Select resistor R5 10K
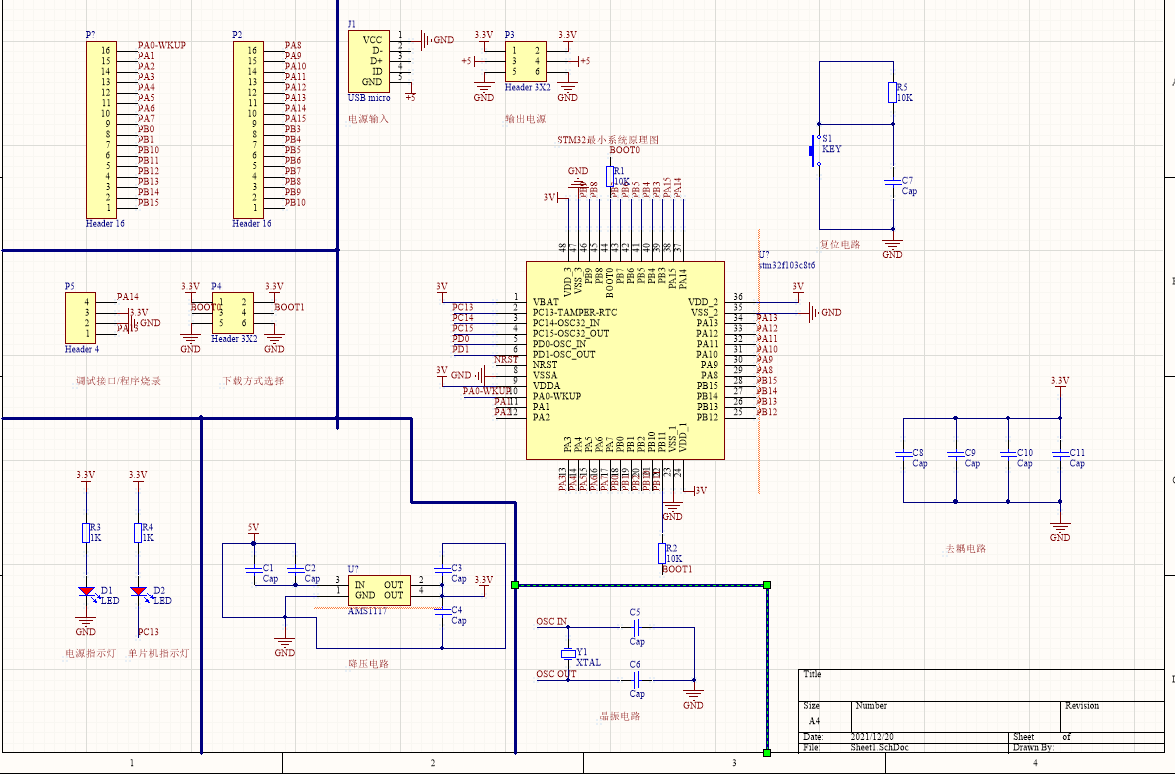This screenshot has width=1175, height=774. pyautogui.click(x=892, y=93)
